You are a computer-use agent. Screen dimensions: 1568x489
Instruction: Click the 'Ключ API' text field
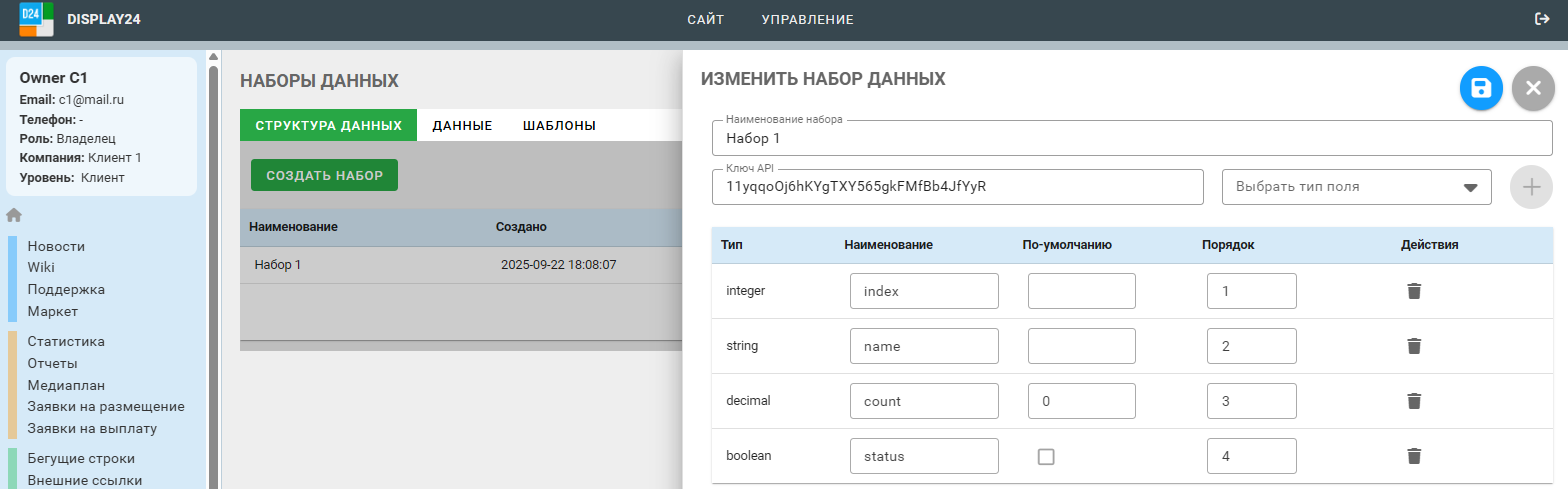click(957, 187)
